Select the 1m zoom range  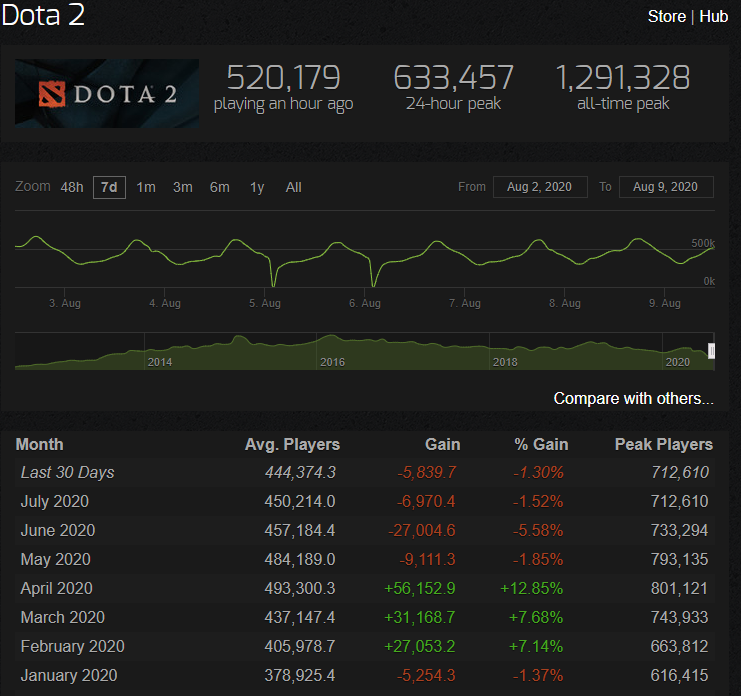pos(146,188)
